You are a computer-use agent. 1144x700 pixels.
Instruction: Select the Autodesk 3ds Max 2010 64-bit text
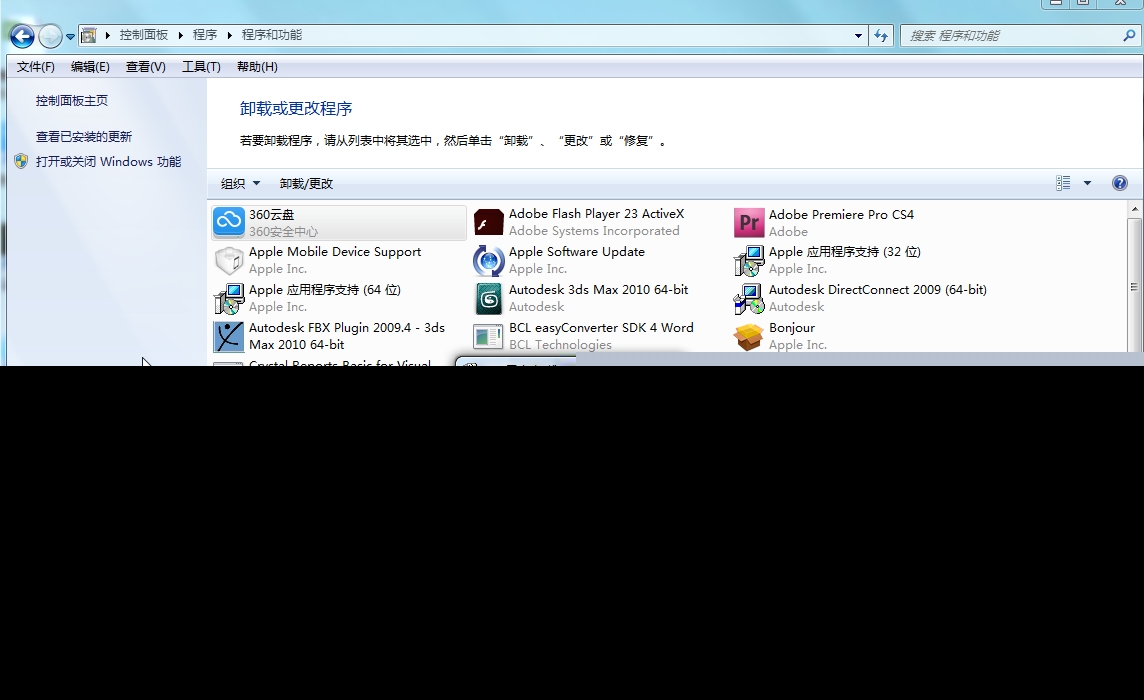[598, 290]
